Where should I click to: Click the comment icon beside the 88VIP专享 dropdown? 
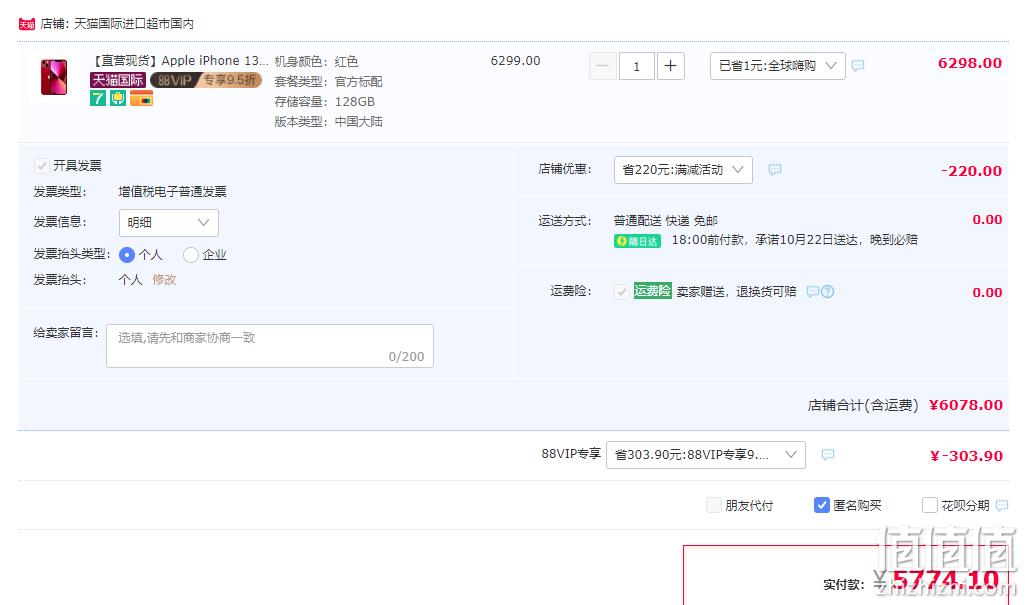pyautogui.click(x=828, y=455)
